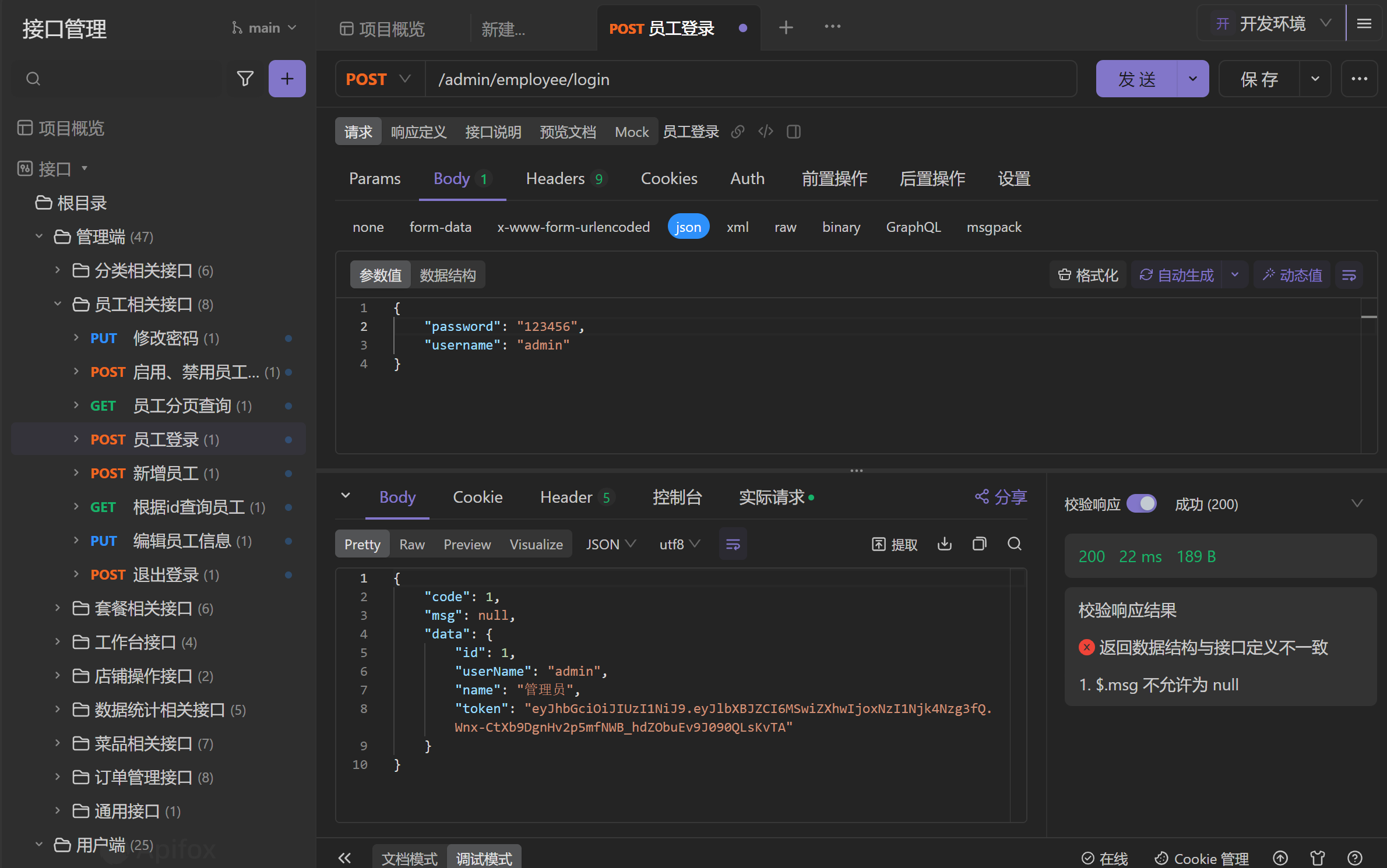Viewport: 1387px width, 868px height.
Task: Click the copy link icon next to 员工登录
Action: [738, 132]
